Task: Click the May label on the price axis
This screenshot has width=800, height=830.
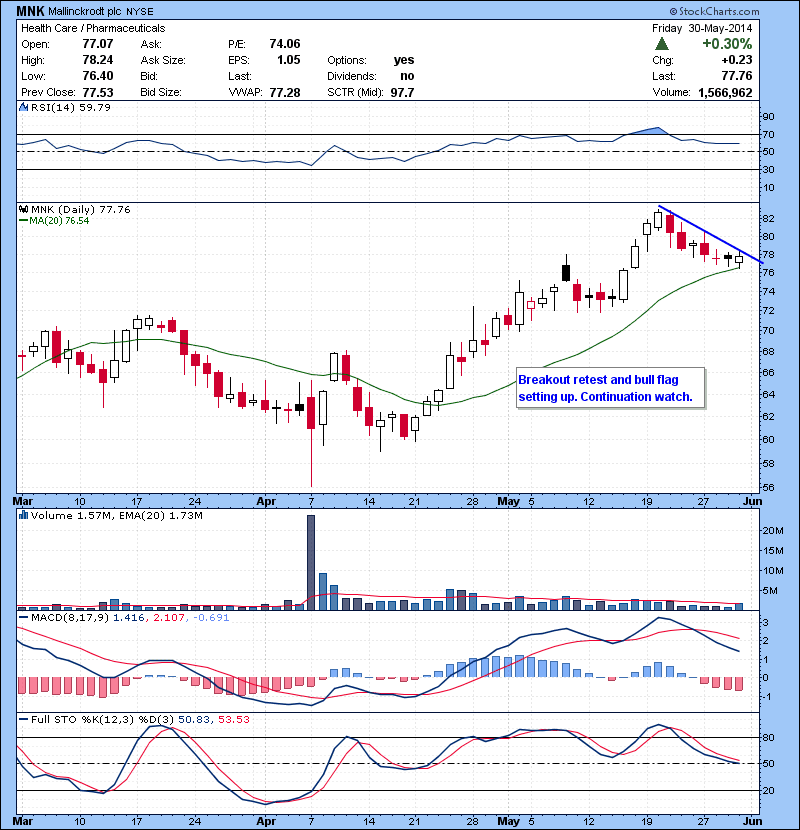Action: [511, 499]
